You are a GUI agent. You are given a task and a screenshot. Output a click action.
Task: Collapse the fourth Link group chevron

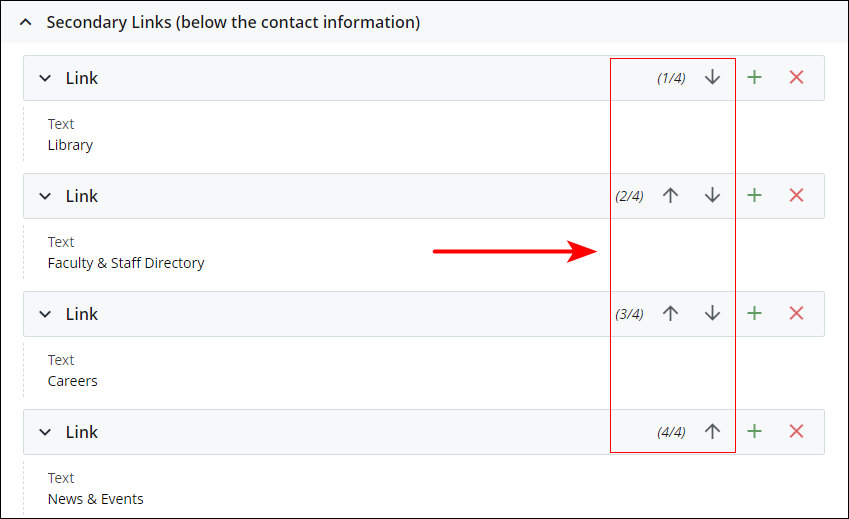tap(45, 432)
